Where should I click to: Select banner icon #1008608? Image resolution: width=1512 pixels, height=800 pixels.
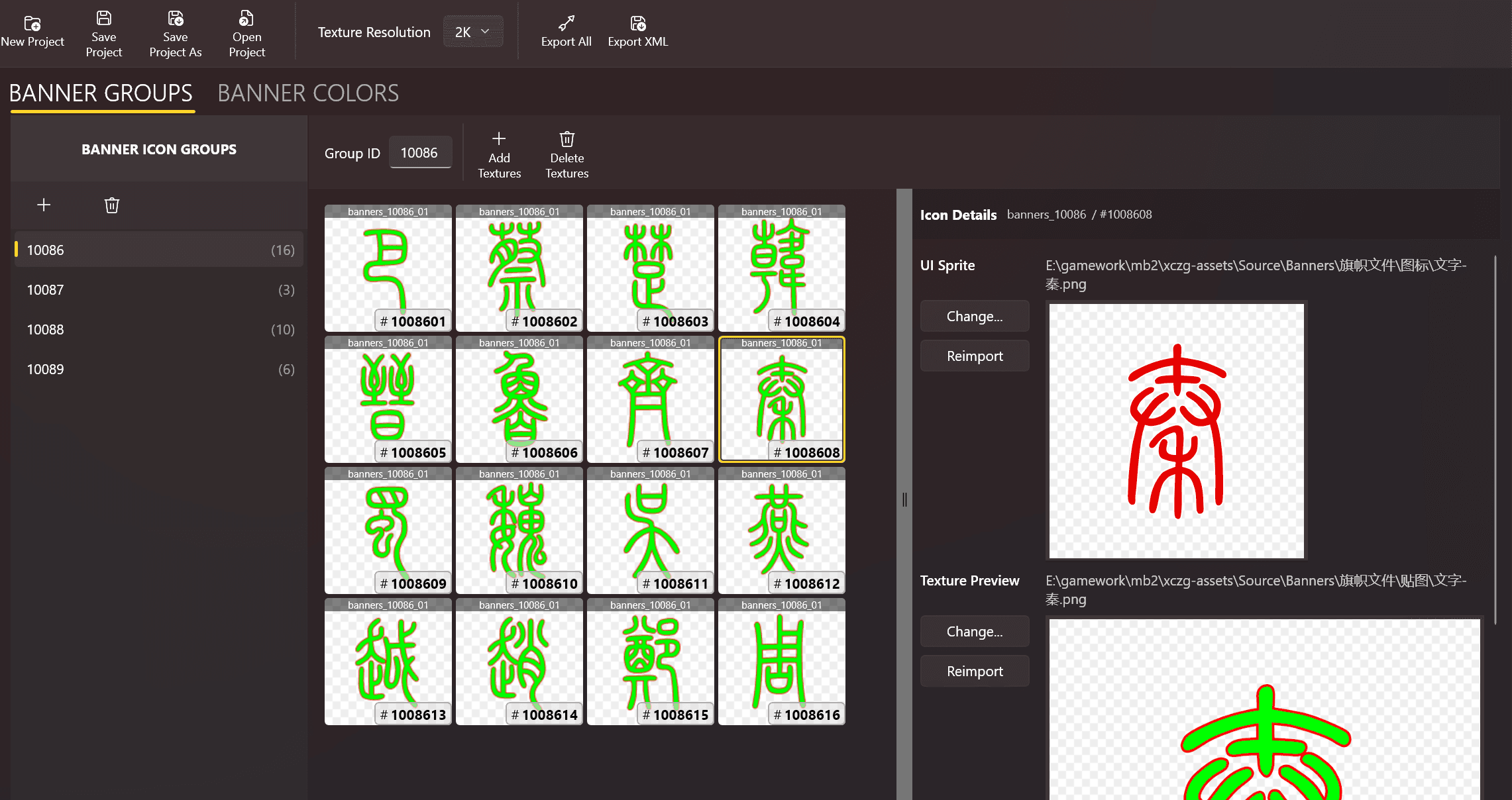click(x=781, y=398)
